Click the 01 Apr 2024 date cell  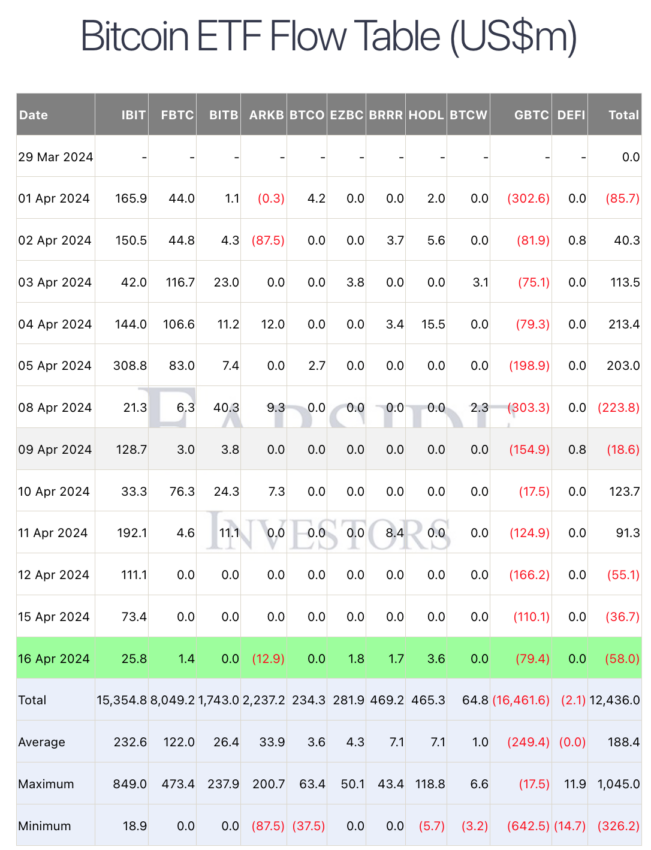point(54,198)
